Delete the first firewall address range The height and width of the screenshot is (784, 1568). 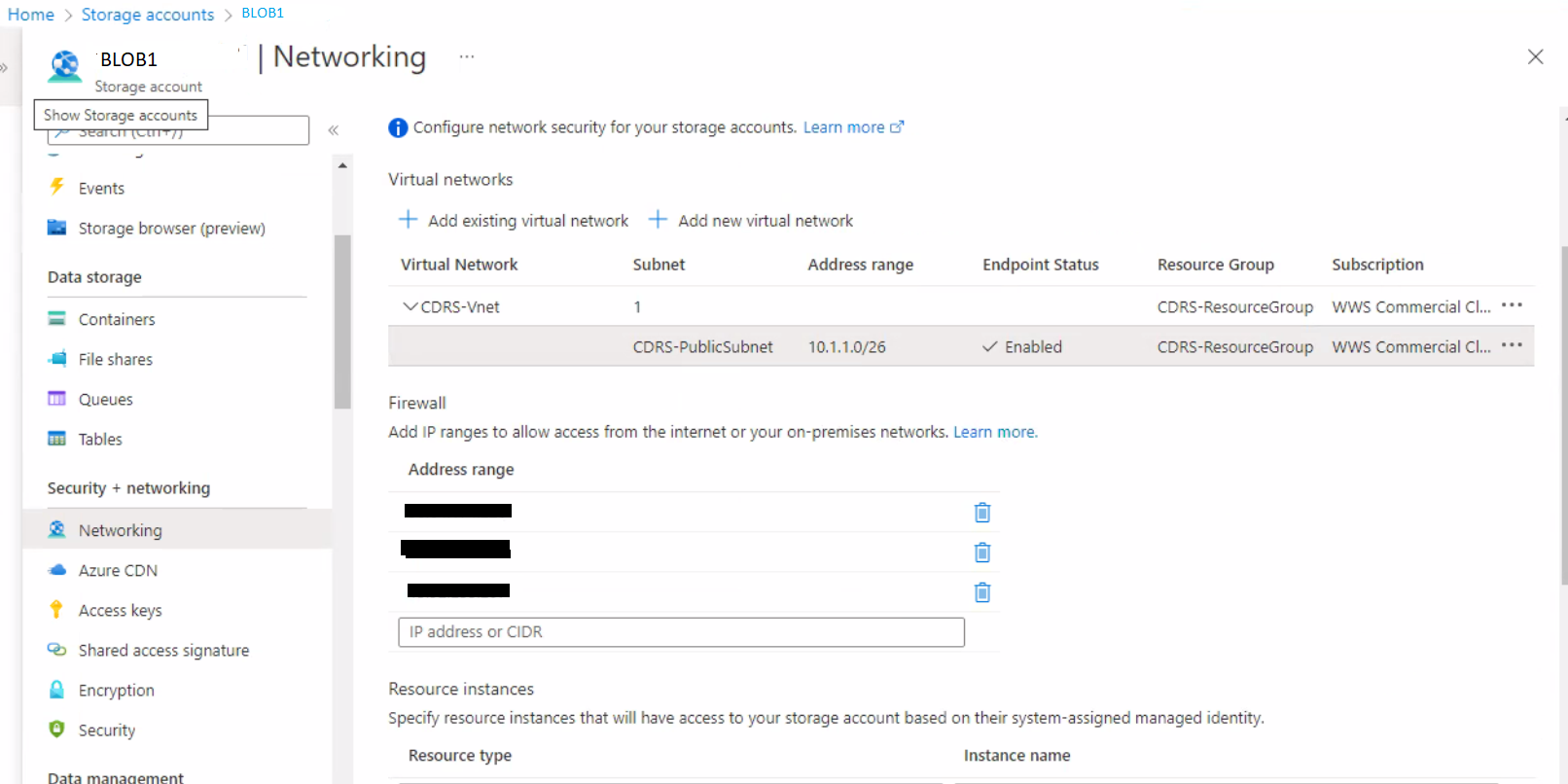click(982, 513)
